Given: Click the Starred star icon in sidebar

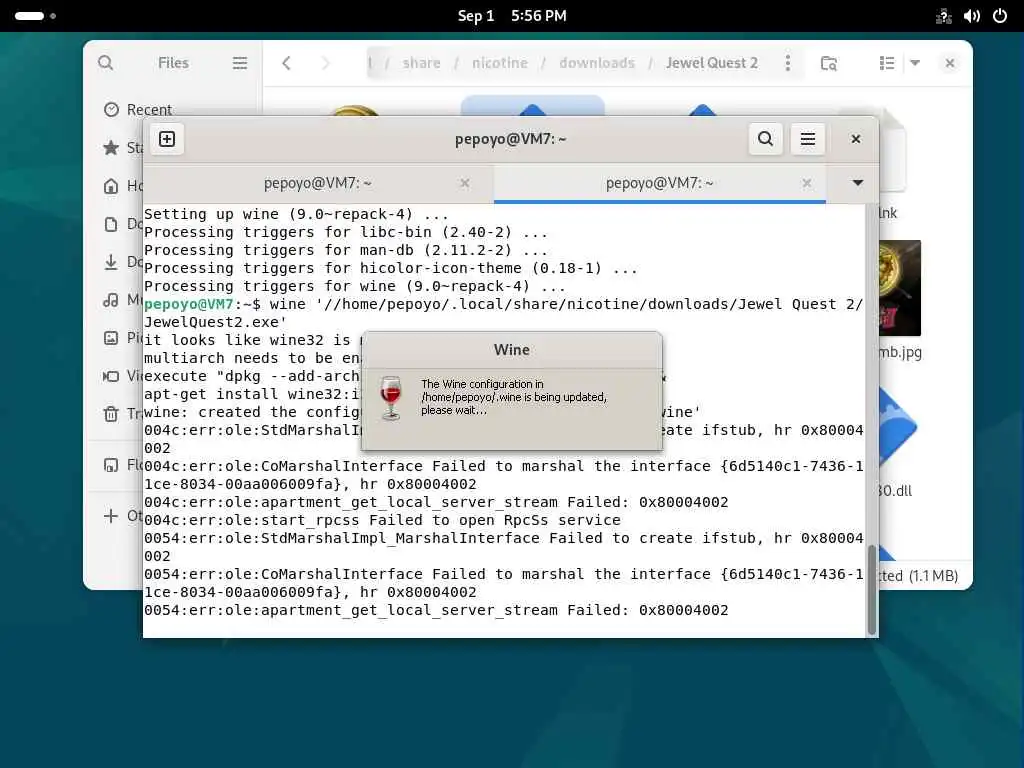Looking at the screenshot, I should coord(111,148).
